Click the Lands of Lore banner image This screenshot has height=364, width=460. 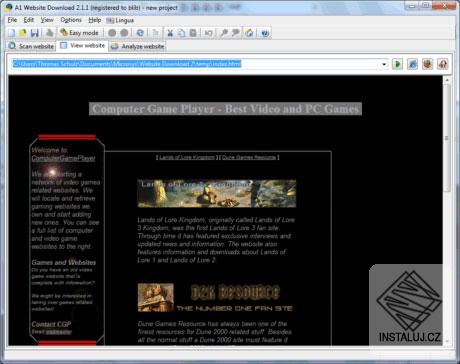click(217, 193)
